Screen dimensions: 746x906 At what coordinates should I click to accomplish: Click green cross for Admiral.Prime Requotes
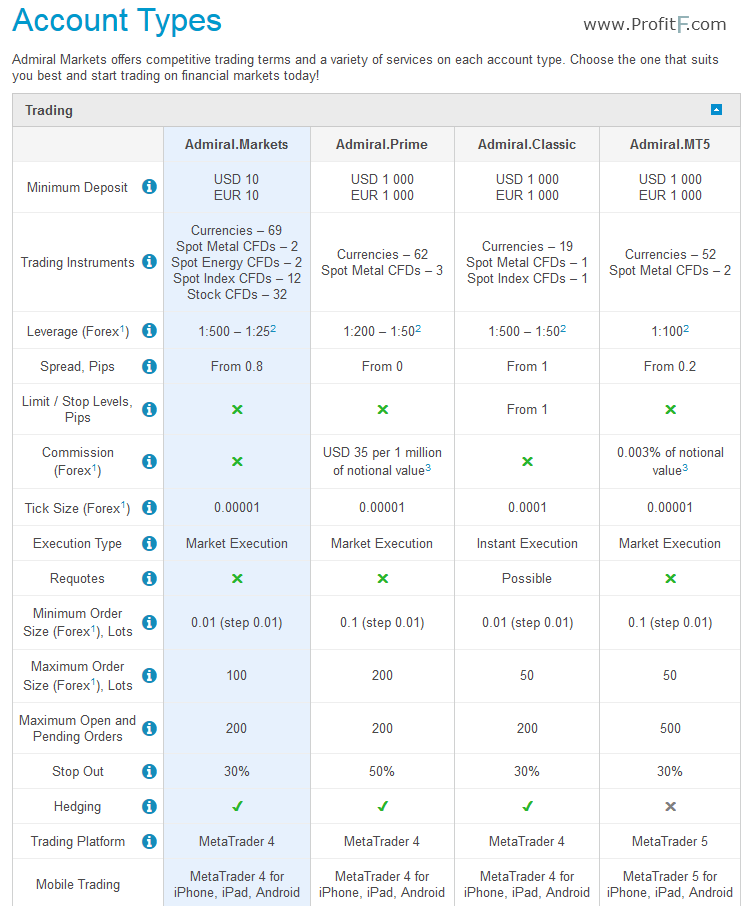coord(383,578)
